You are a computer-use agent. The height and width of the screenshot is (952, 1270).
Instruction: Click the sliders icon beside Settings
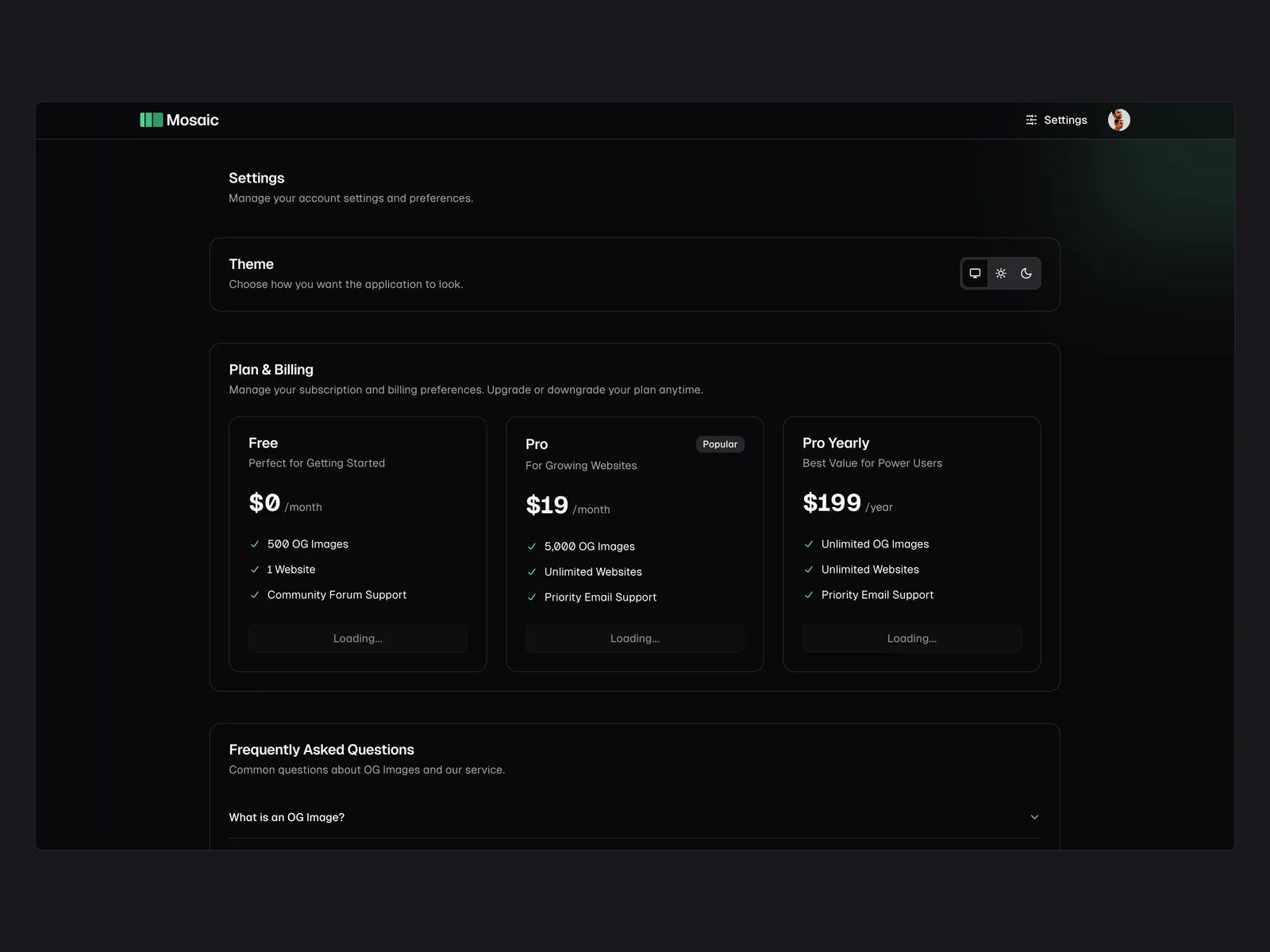tap(1031, 120)
